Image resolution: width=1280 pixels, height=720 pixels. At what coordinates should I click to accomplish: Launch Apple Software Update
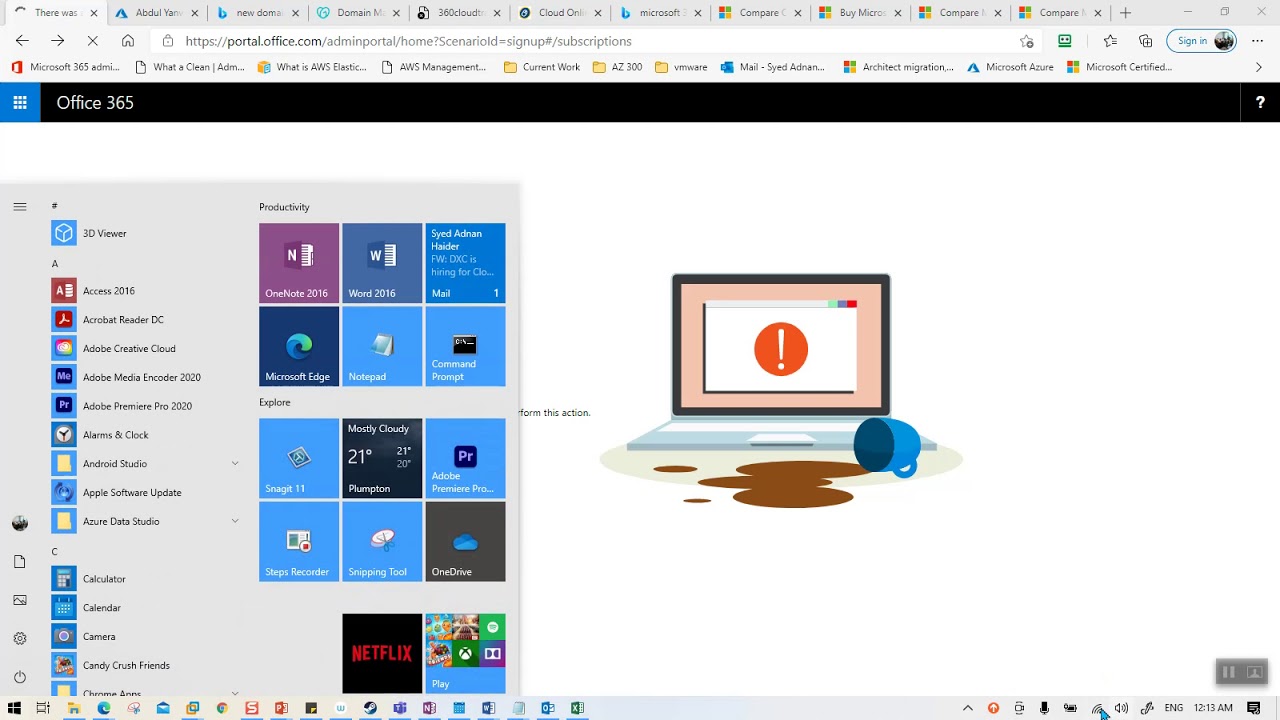(146, 492)
